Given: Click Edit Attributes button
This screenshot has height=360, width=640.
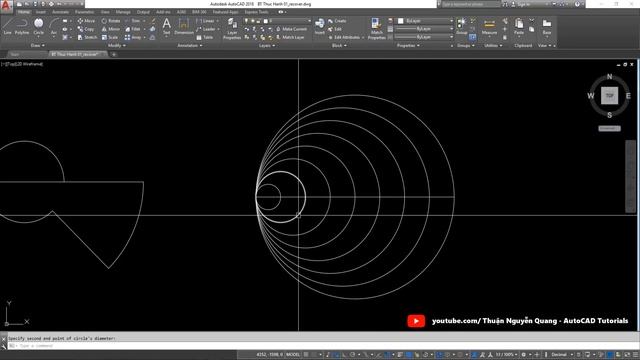Looking at the screenshot, I should tap(344, 37).
